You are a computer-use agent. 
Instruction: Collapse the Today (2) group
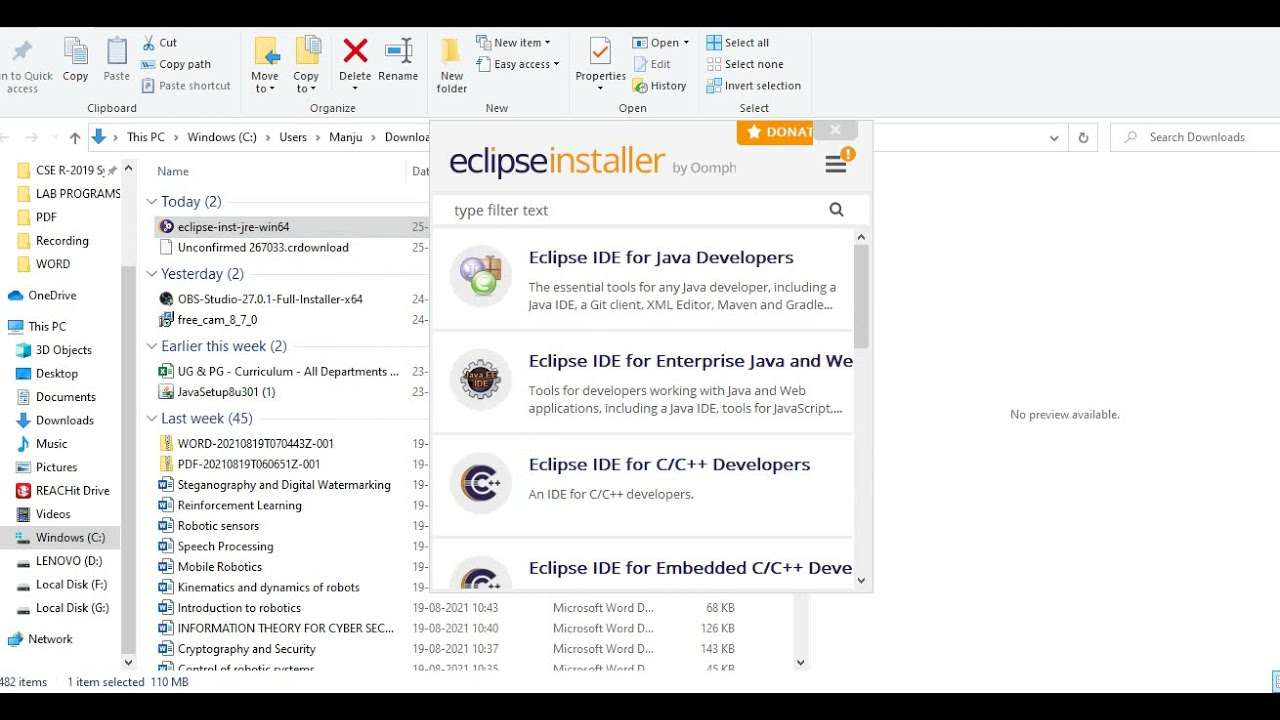[x=152, y=202]
